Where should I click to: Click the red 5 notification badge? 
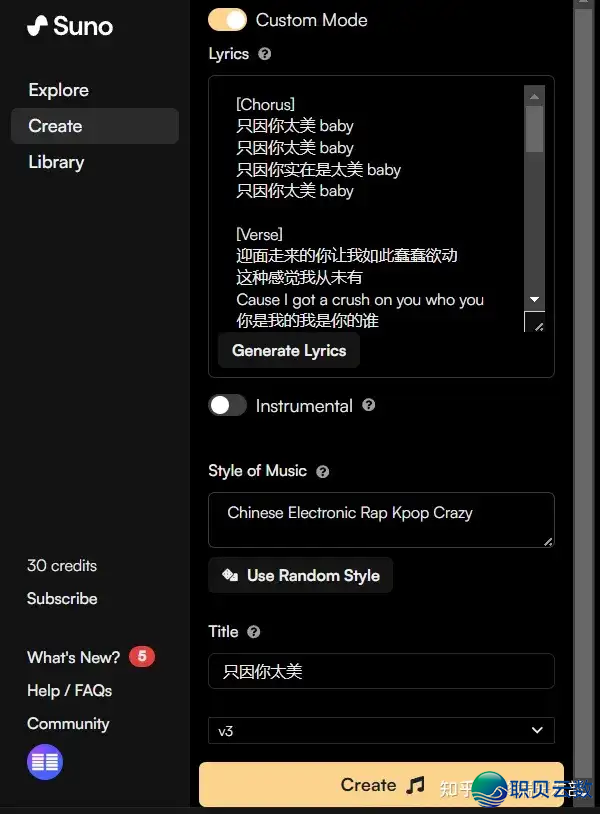[142, 656]
